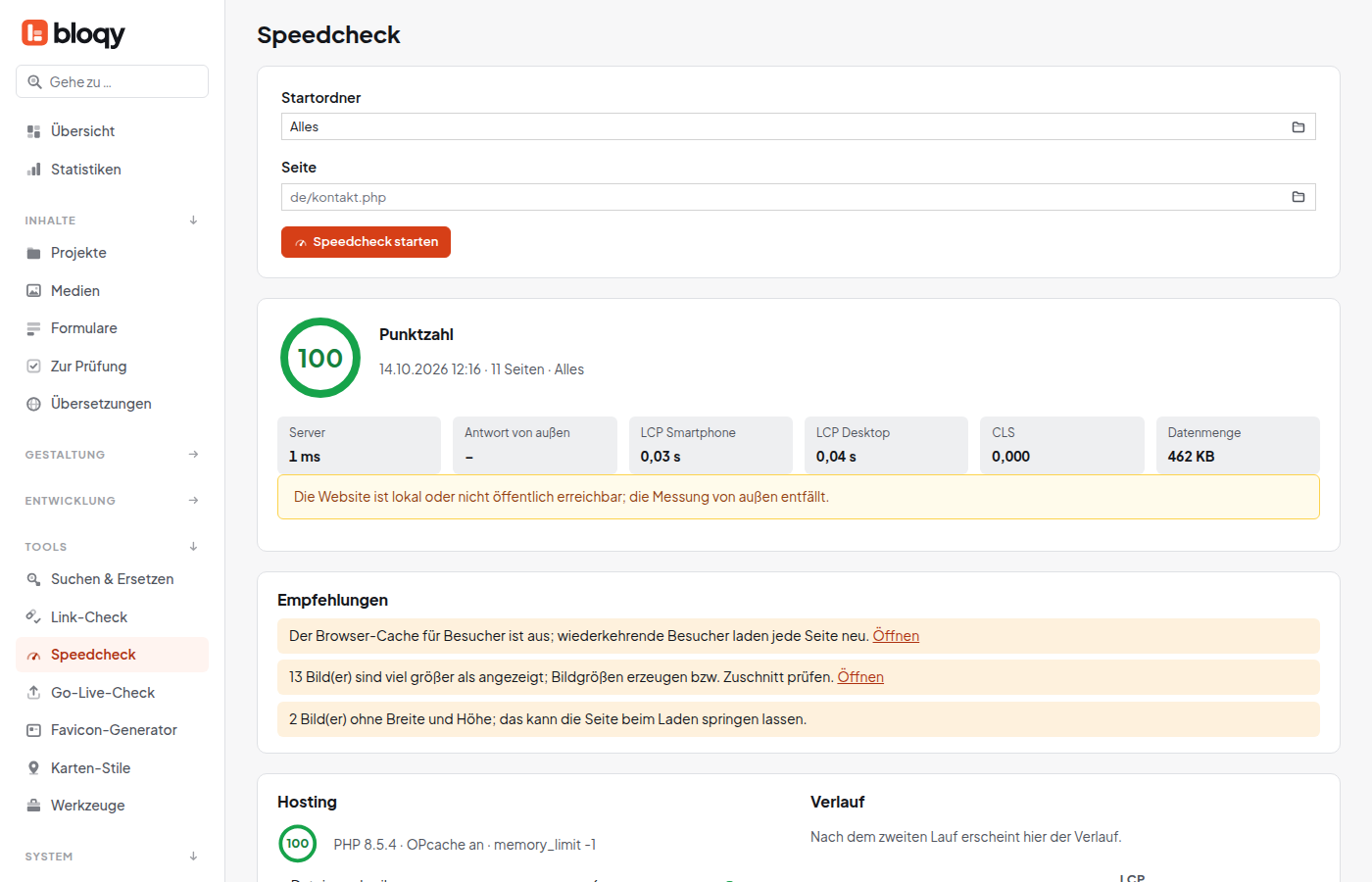
Task: Click the large 100 score circle
Action: (320, 358)
